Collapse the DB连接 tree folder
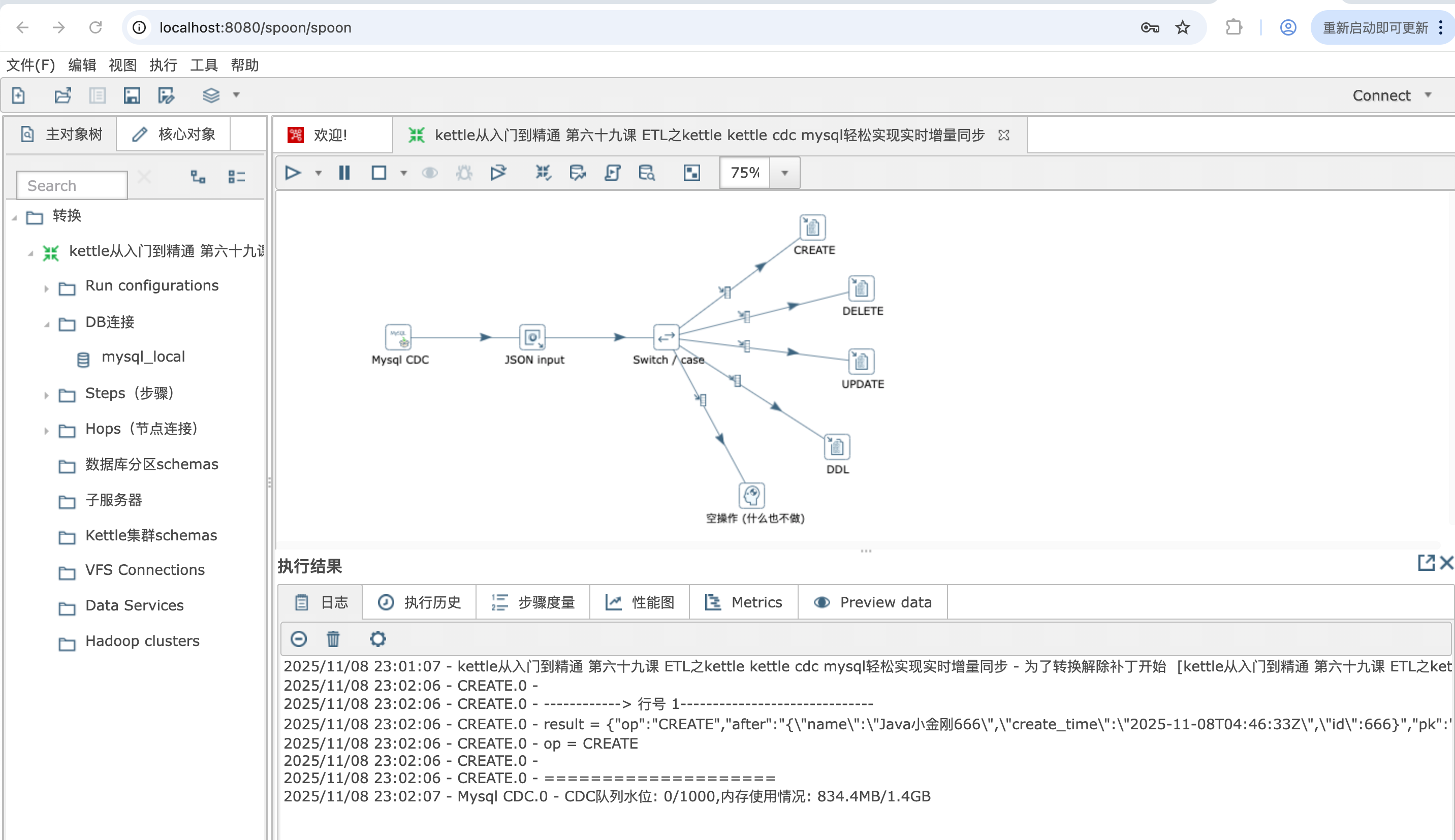Viewport: 1455px width, 840px height. 47,324
